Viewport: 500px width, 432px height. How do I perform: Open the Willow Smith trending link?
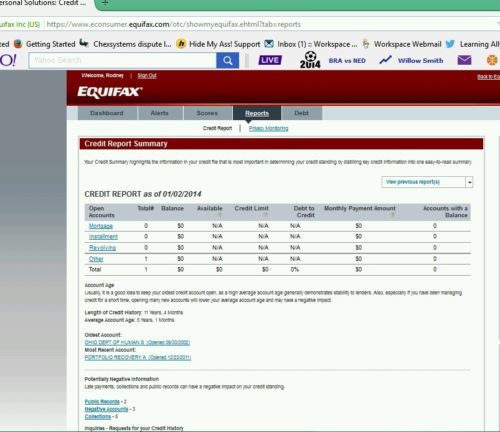tap(420, 61)
